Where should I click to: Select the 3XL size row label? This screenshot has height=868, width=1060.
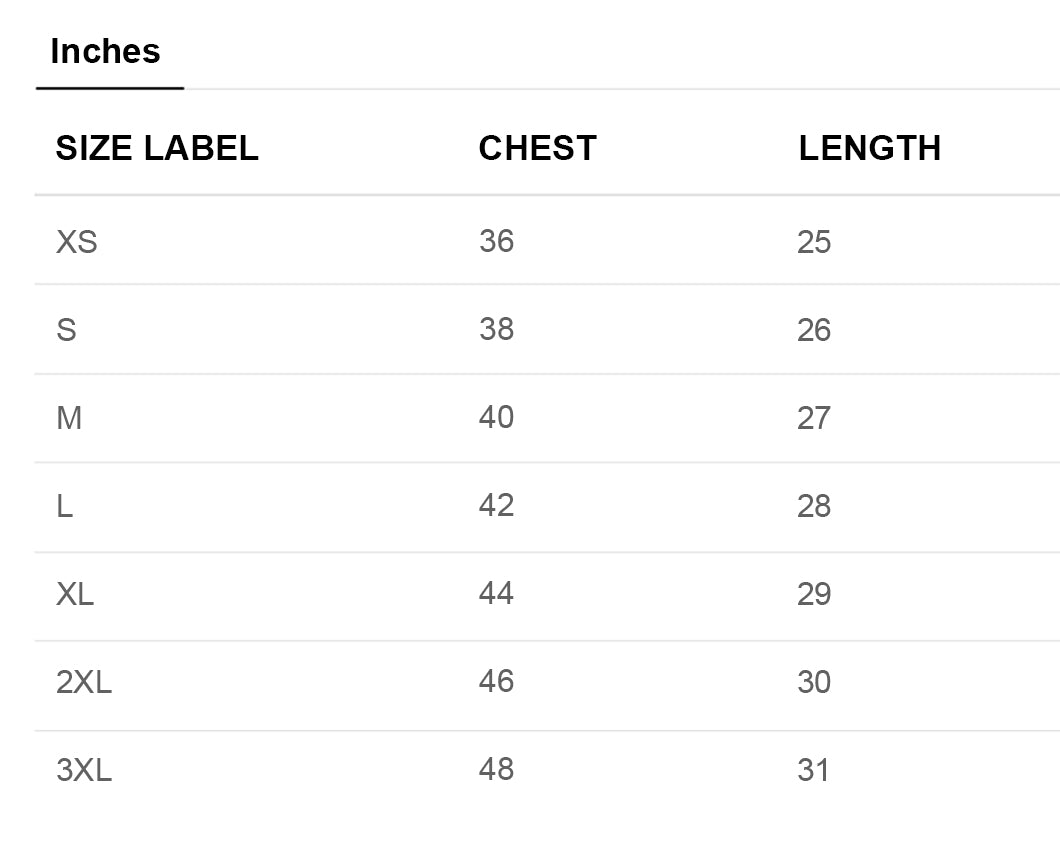coord(84,770)
